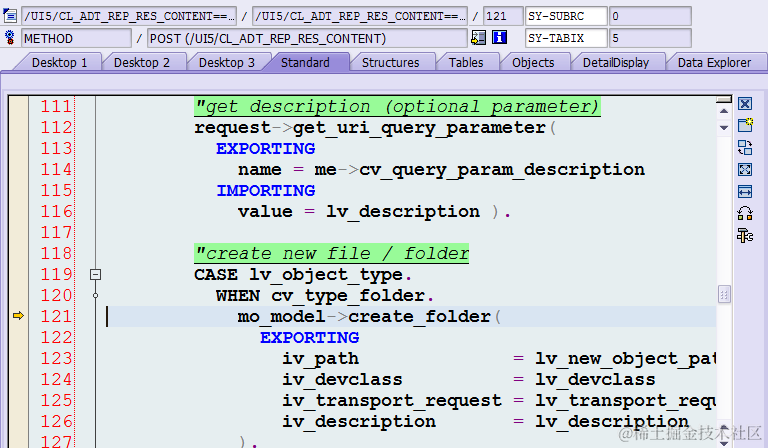Click the SY-SUBRC field label
Viewport: 768px width, 448px height.
click(x=566, y=16)
